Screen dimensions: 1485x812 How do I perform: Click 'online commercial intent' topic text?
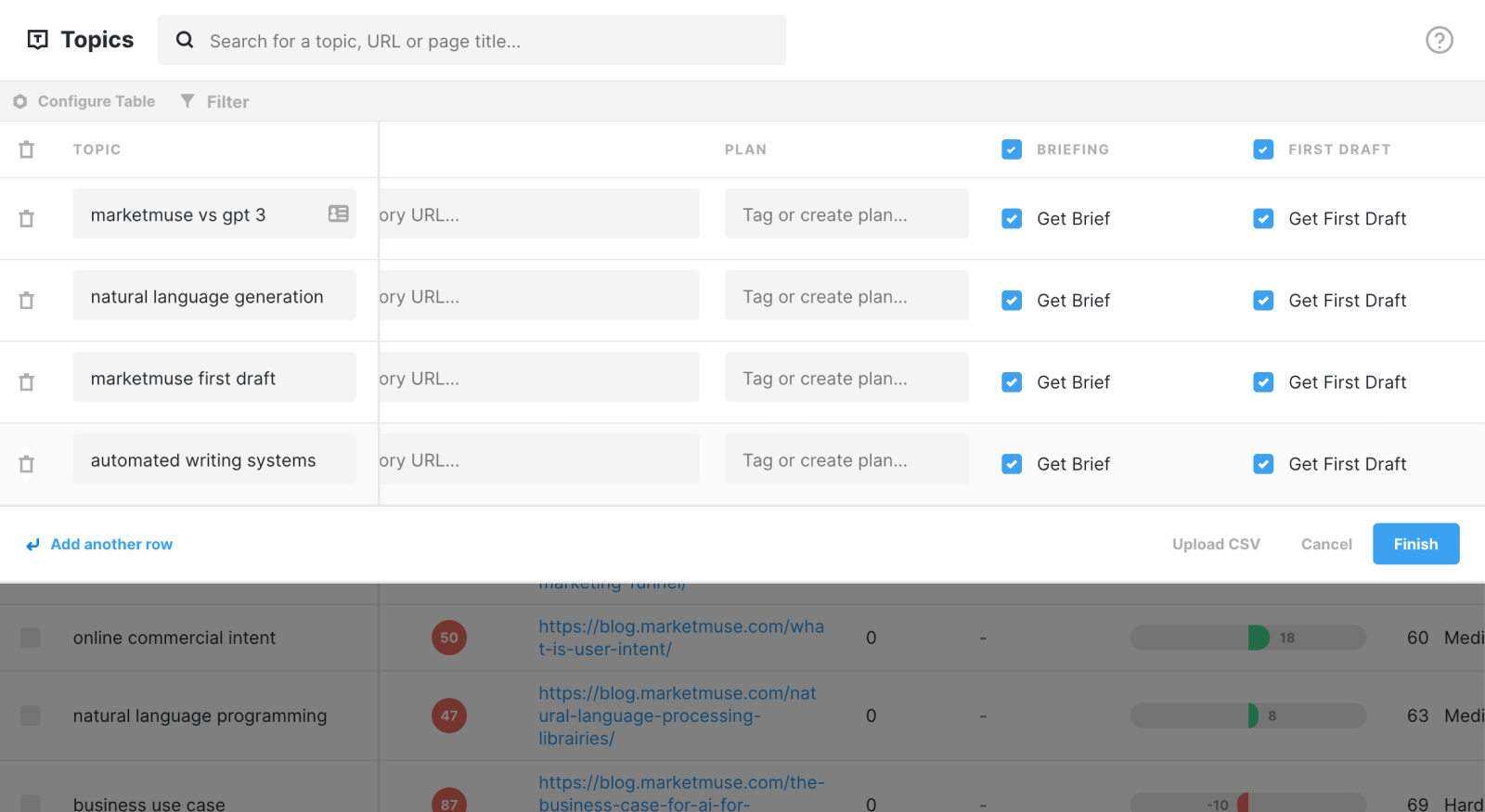(x=174, y=638)
